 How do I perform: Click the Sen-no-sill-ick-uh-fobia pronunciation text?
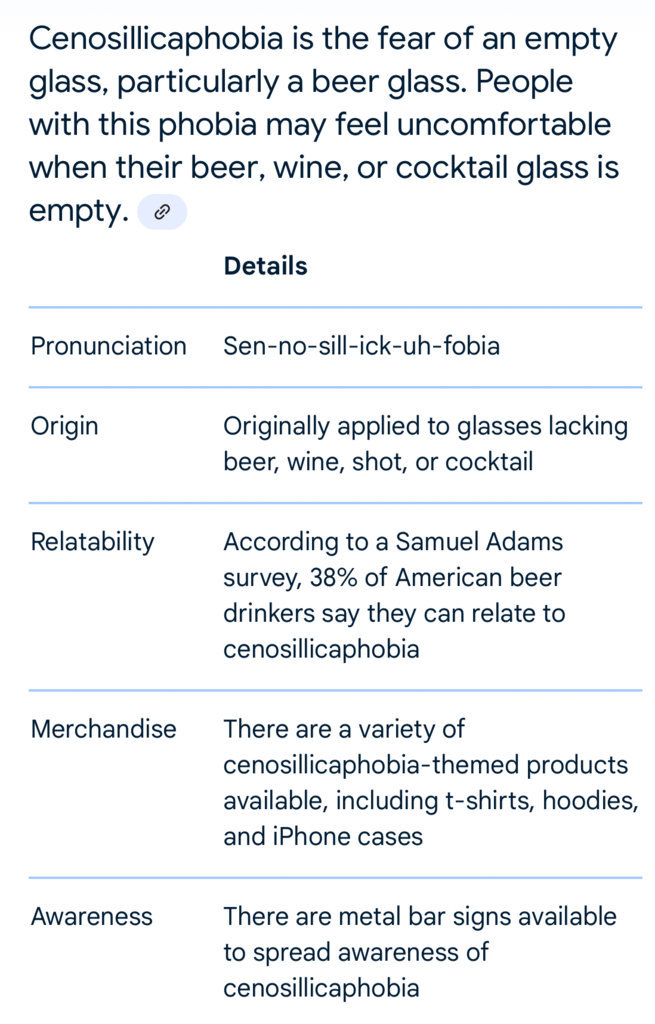[361, 346]
